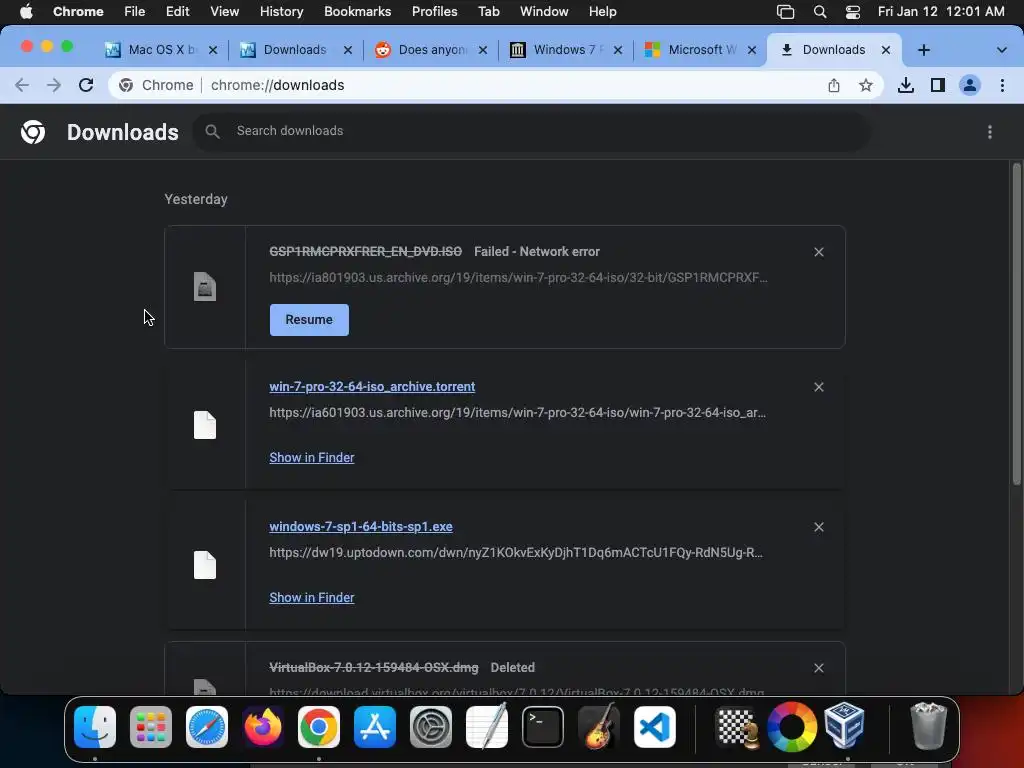Click the file icon of windows-7-sp1 exe
1024x768 pixels.
[x=204, y=565]
